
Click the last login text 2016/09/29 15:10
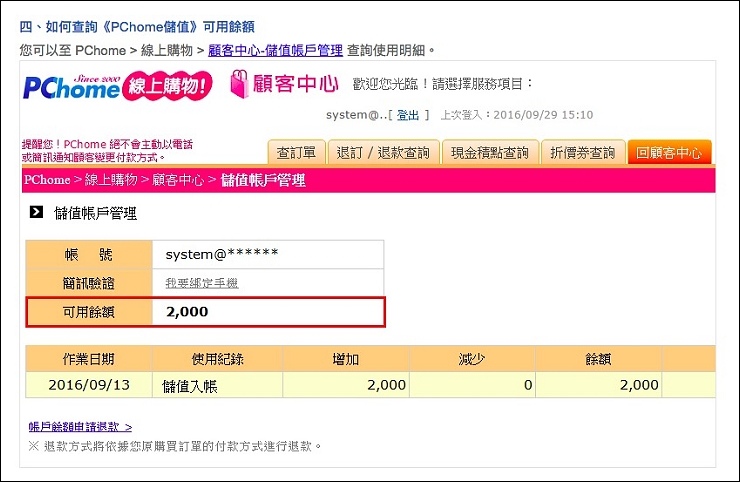coord(543,115)
